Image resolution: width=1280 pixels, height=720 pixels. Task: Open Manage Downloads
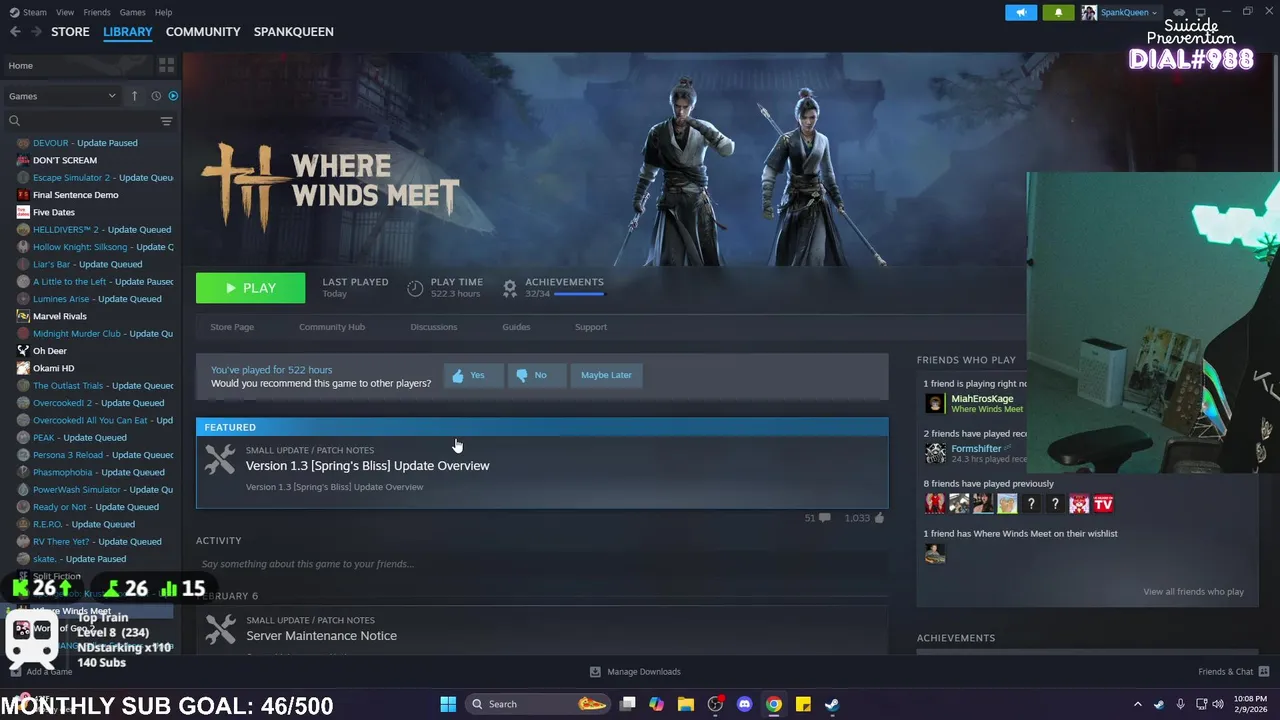click(635, 672)
